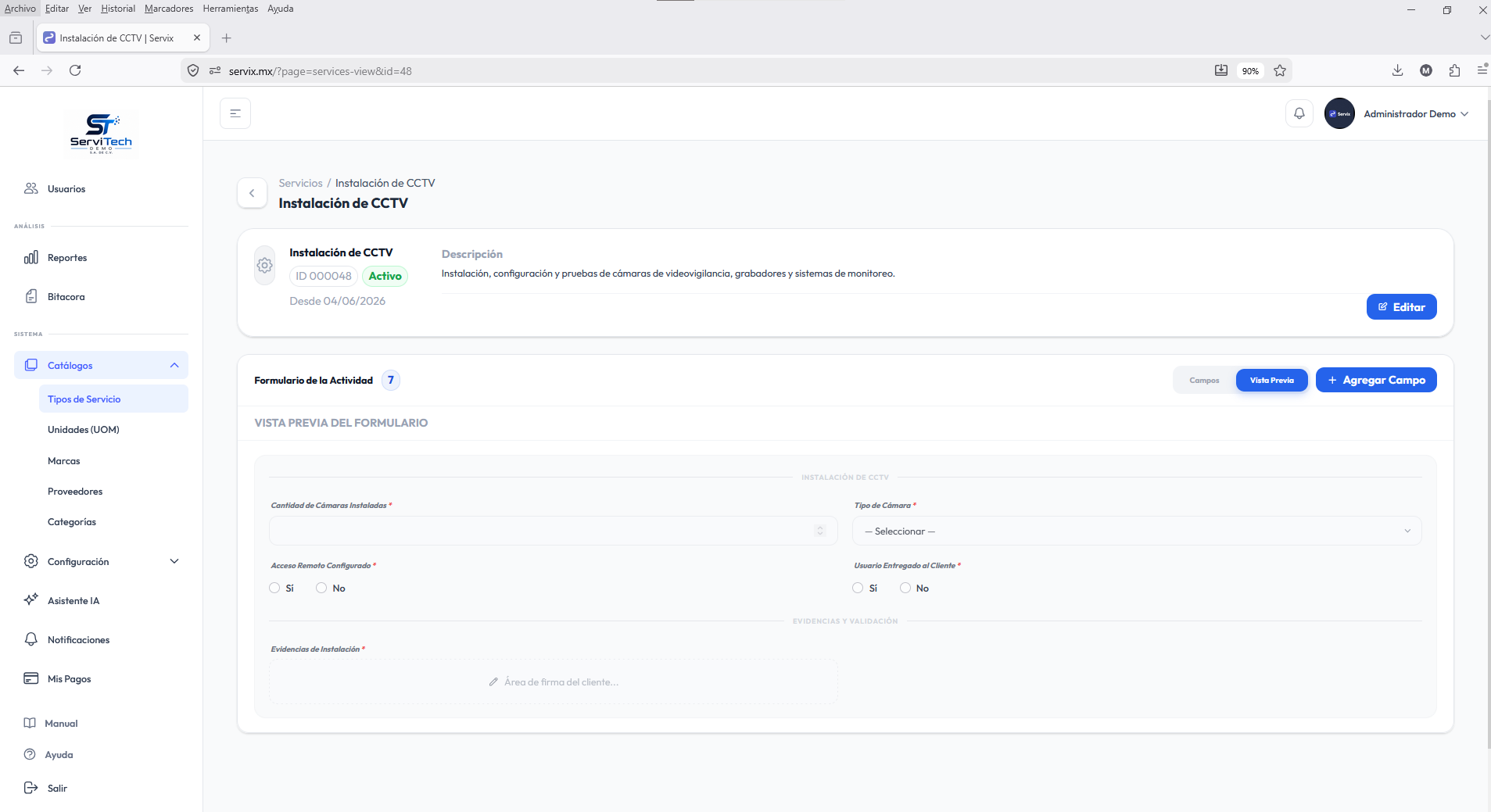Open browser extensions puzzle icon
Image resolution: width=1491 pixels, height=812 pixels.
tap(1454, 70)
